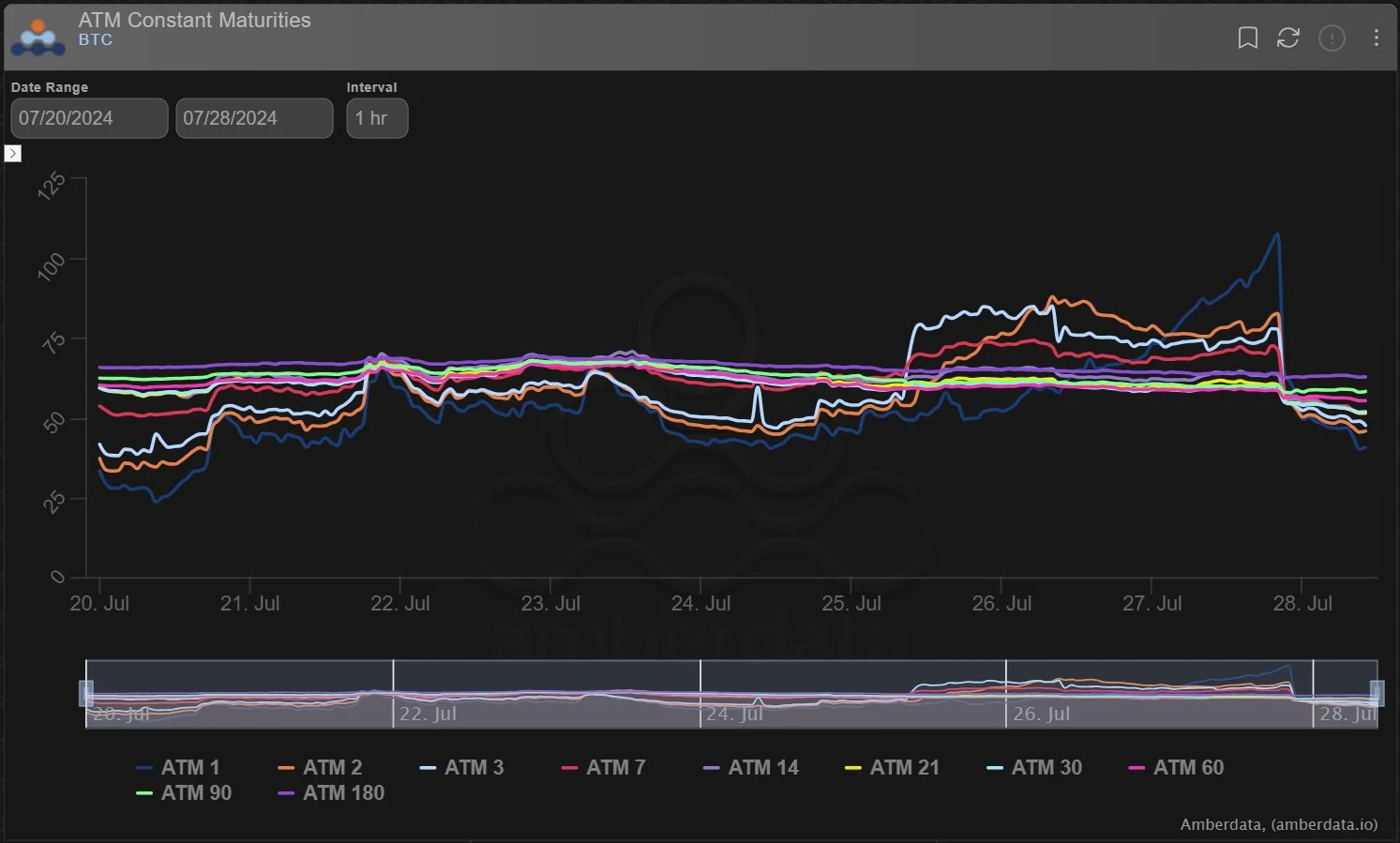Click the Amberdata logo icon
Viewport: 1400px width, 843px height.
pos(38,37)
